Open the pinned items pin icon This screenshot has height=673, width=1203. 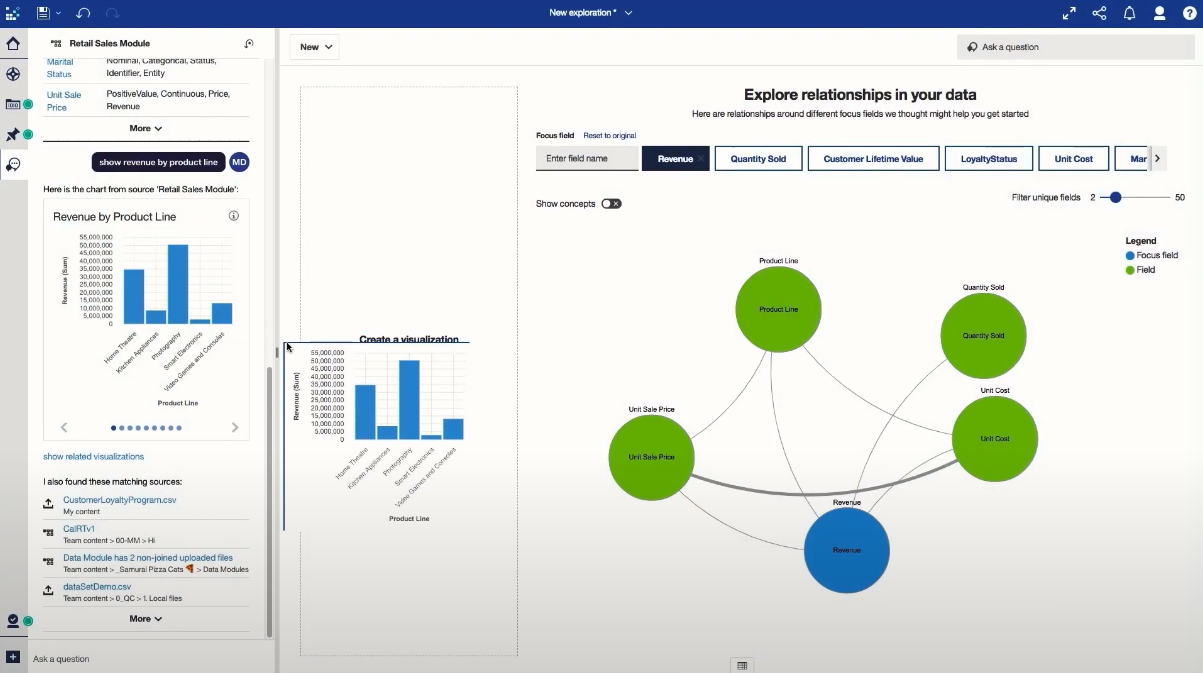[x=13, y=134]
